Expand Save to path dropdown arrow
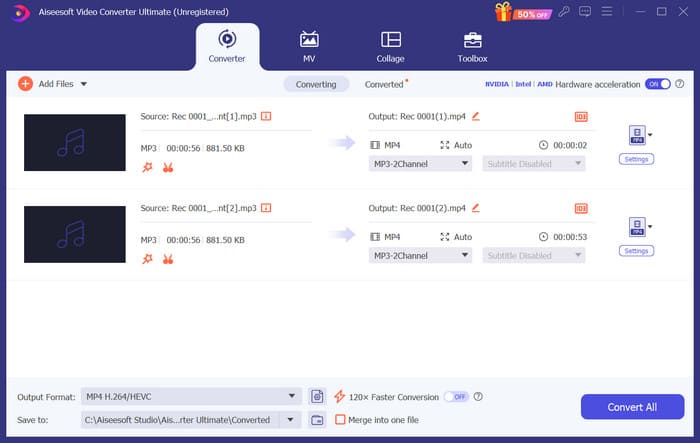700x443 pixels. click(290, 420)
